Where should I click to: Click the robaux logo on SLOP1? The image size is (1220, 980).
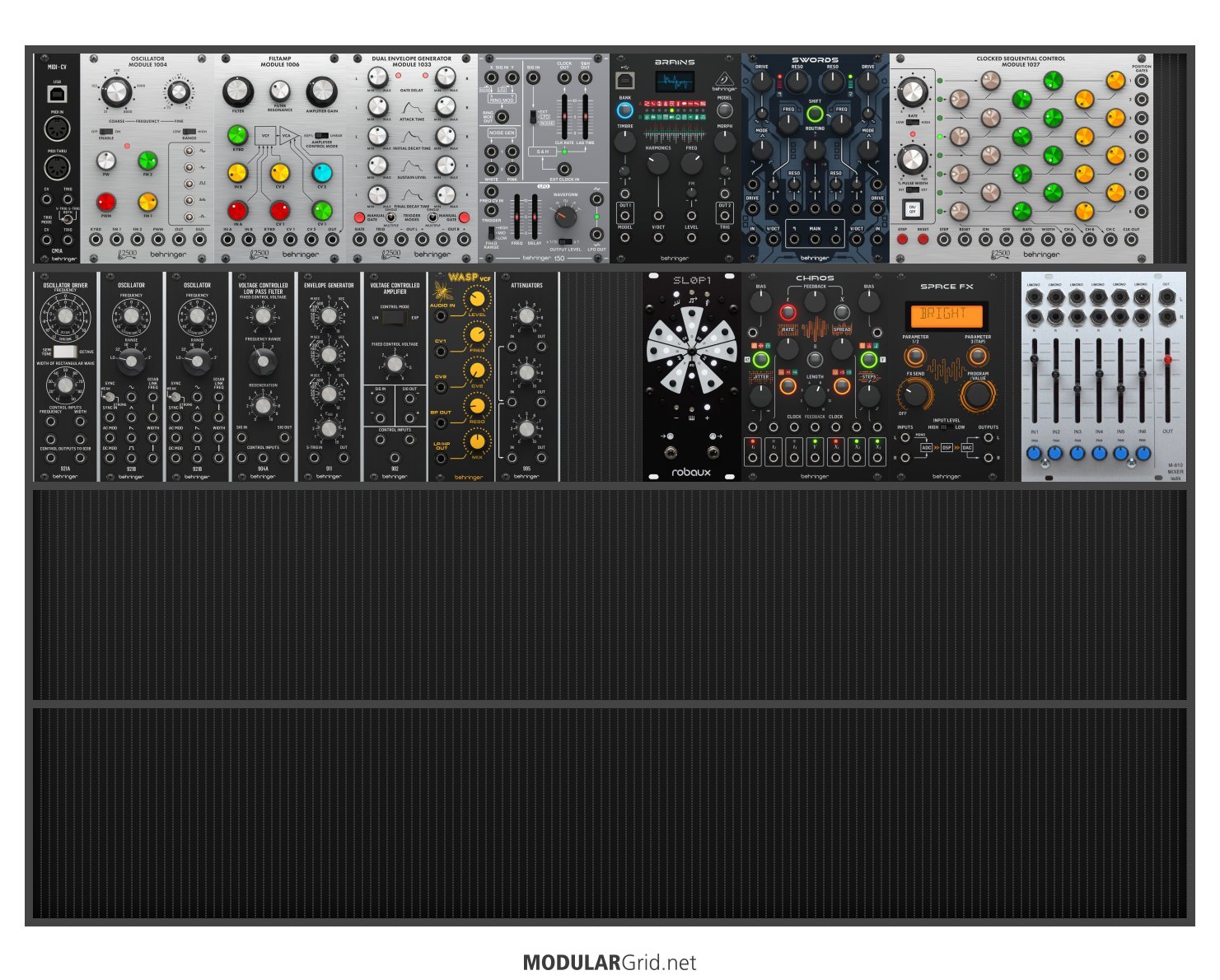coord(691,473)
